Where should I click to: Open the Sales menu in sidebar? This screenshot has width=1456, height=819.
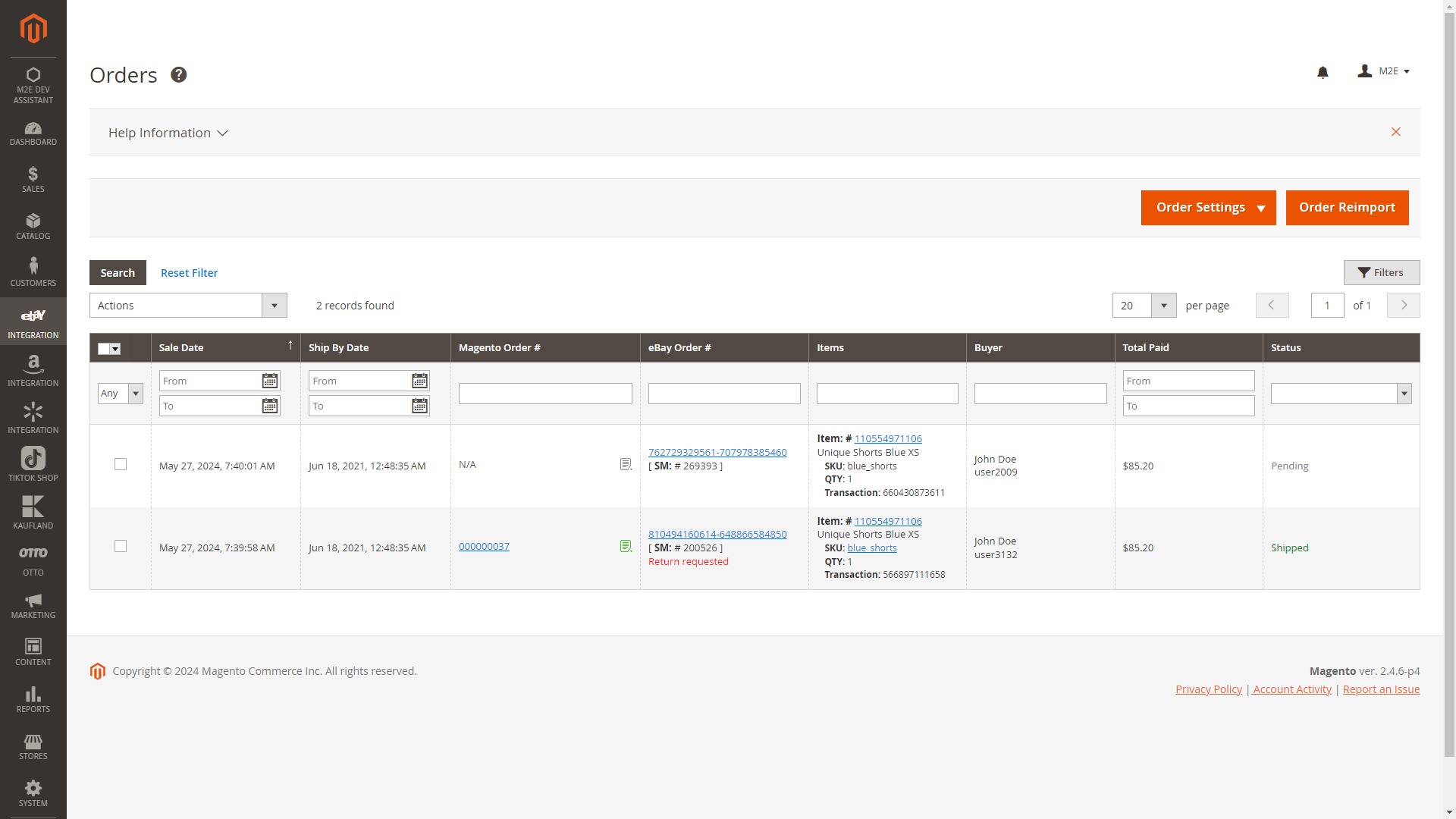(33, 179)
